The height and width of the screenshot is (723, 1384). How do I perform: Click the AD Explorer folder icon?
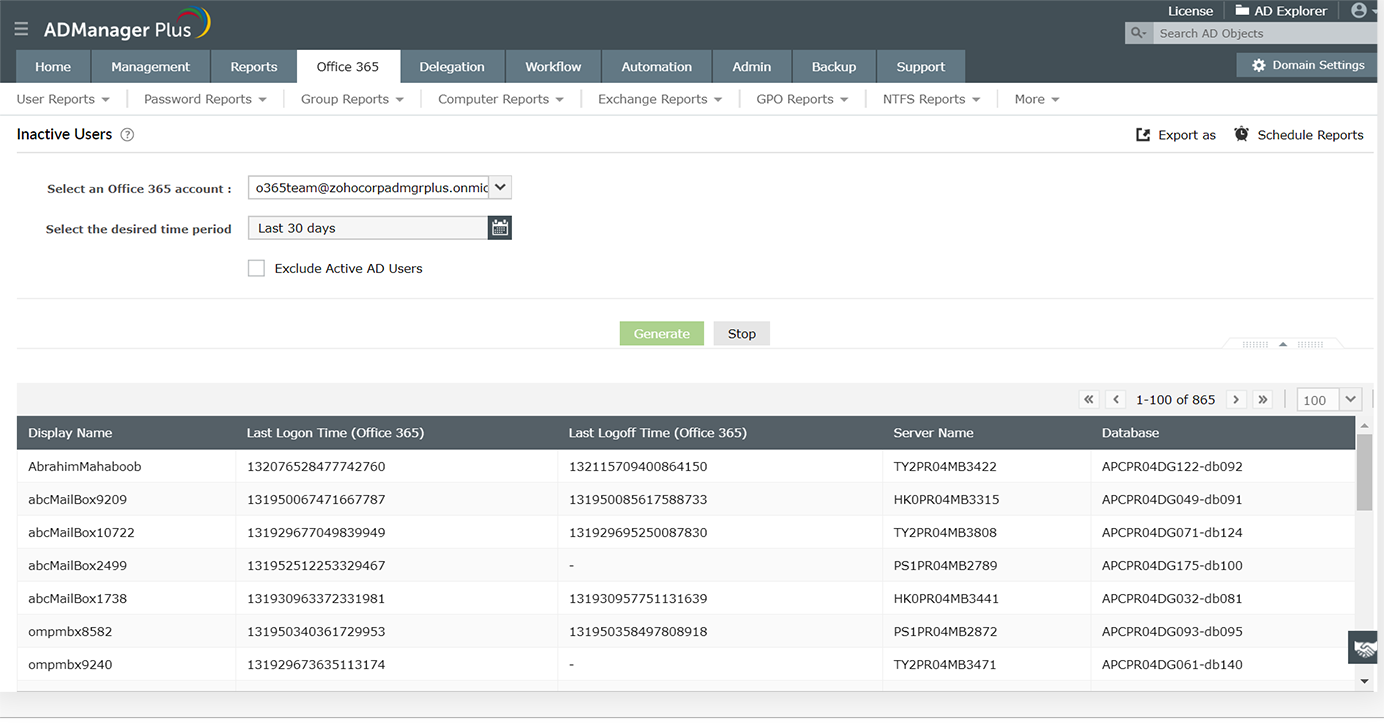pyautogui.click(x=1242, y=11)
